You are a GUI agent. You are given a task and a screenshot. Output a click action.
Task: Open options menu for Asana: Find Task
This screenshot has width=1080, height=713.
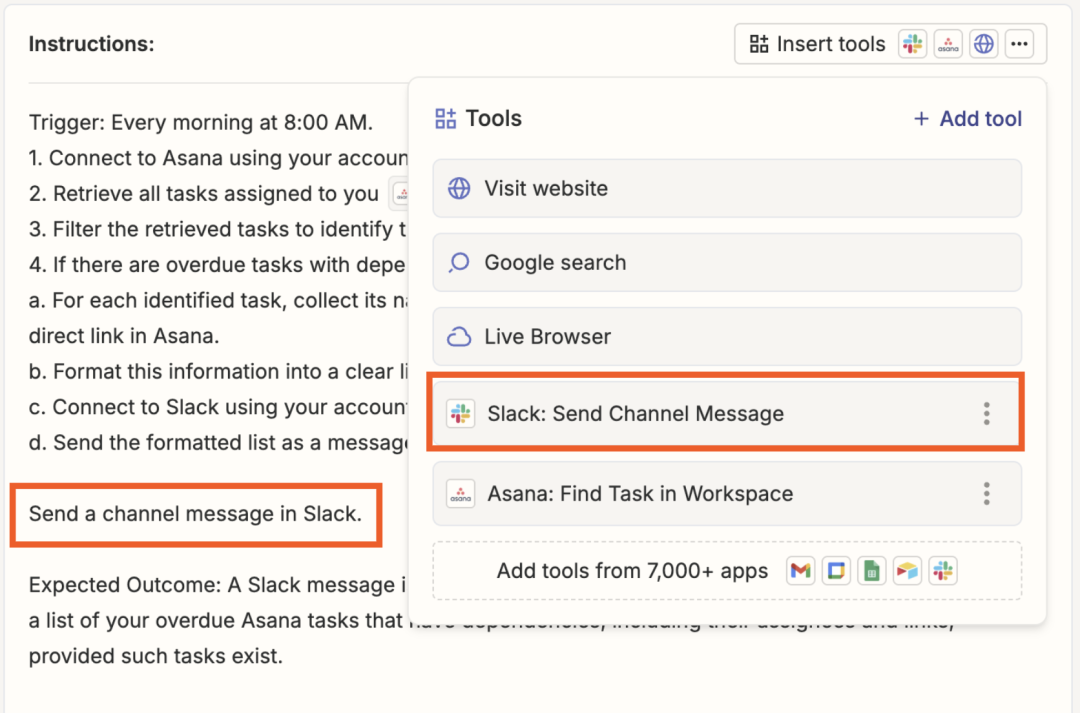987,494
